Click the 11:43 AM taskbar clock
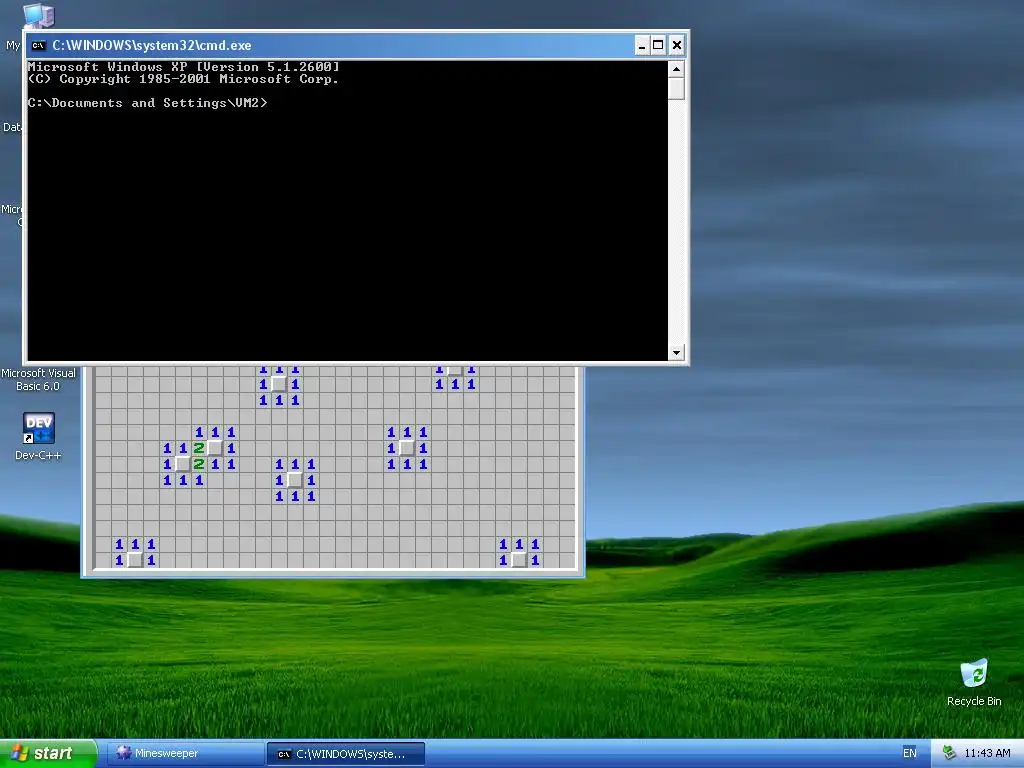 (987, 753)
